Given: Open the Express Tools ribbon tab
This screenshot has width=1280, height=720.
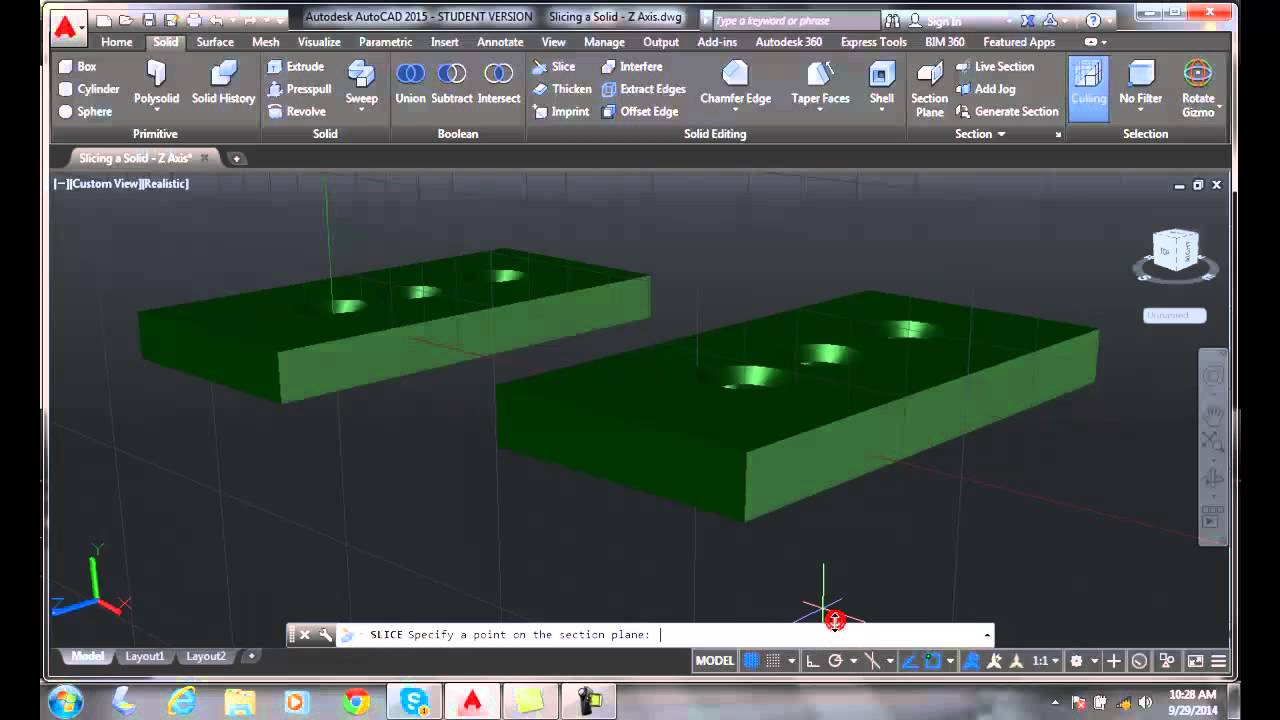Looking at the screenshot, I should point(873,42).
